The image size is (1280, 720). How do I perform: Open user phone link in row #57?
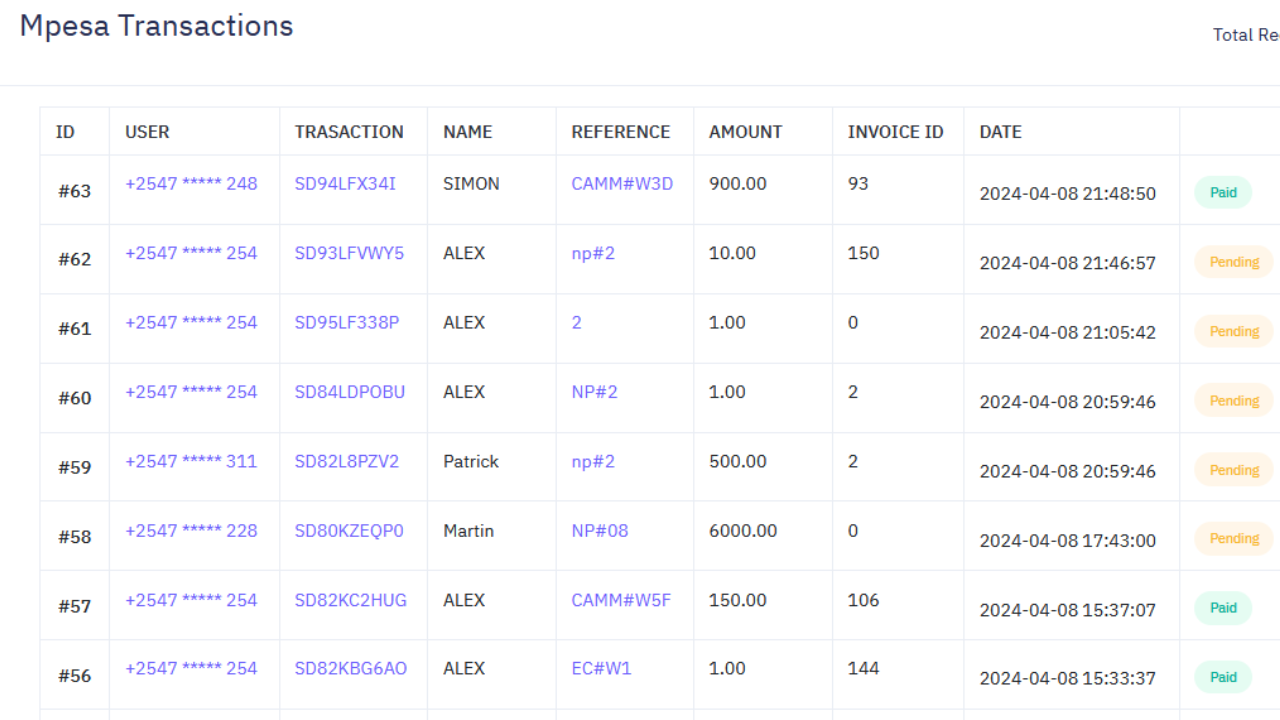(191, 600)
